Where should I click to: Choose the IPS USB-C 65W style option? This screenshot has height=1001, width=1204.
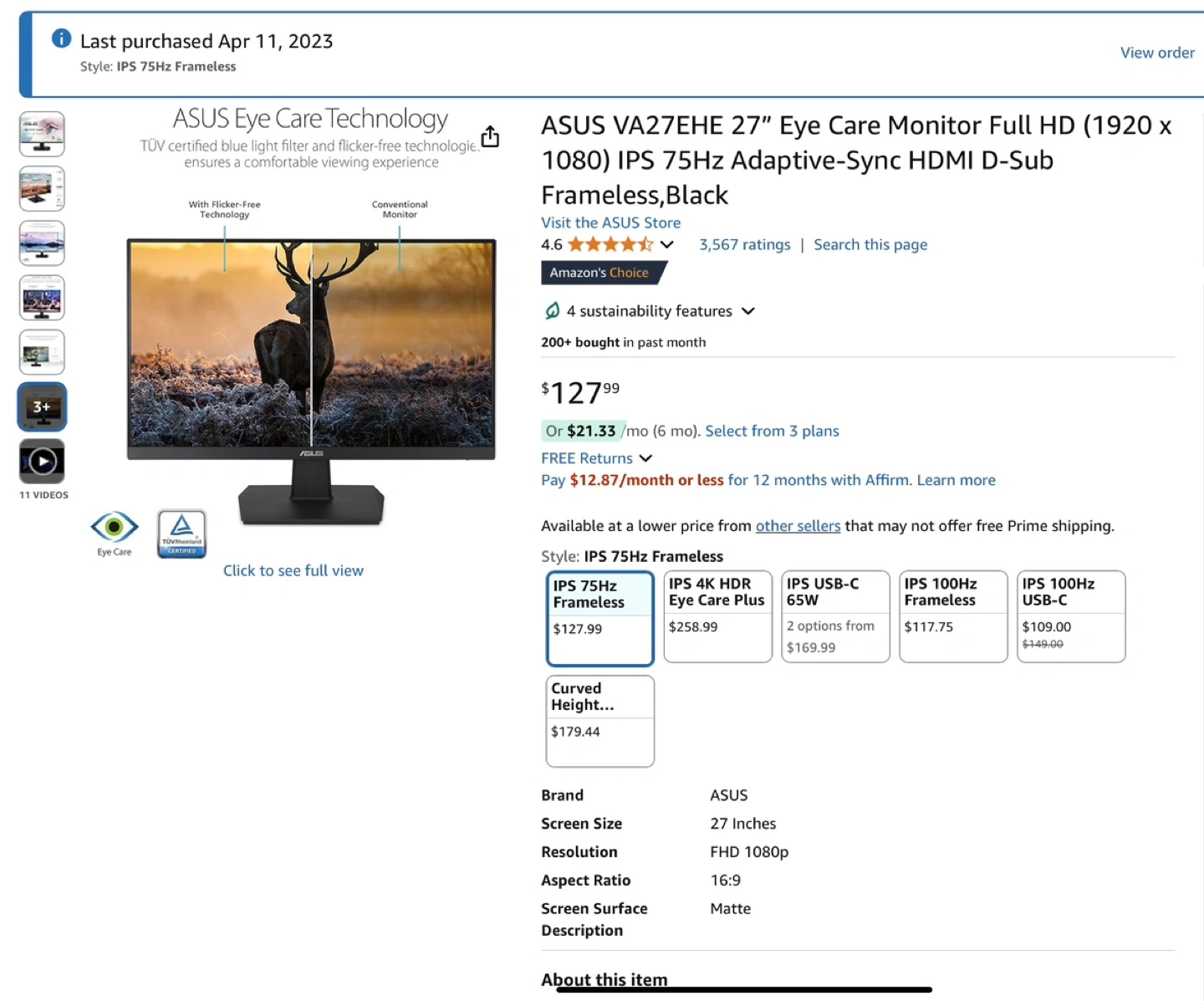click(x=835, y=616)
